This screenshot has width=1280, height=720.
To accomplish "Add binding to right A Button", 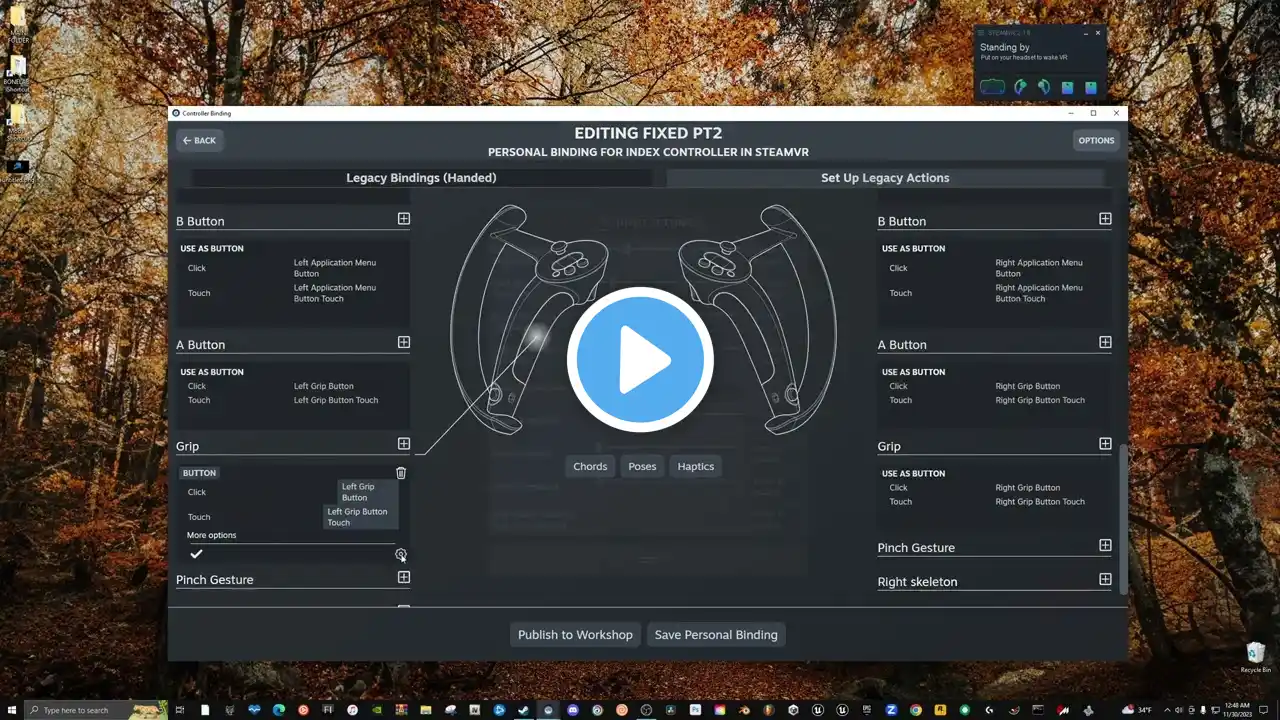I will (1105, 342).
